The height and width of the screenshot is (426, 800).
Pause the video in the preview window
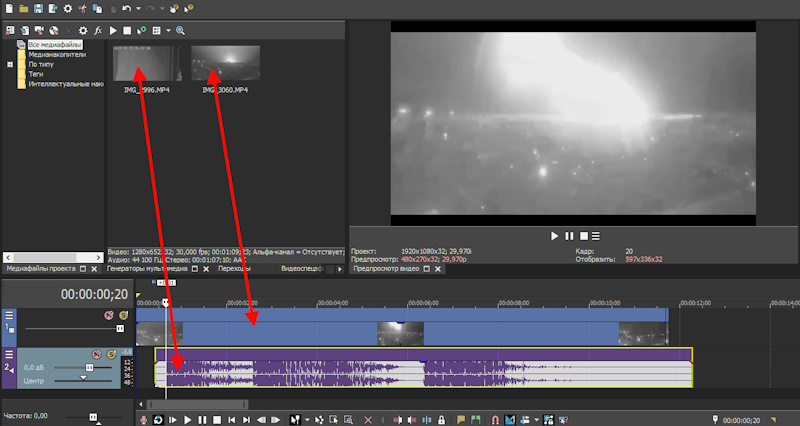[x=569, y=236]
